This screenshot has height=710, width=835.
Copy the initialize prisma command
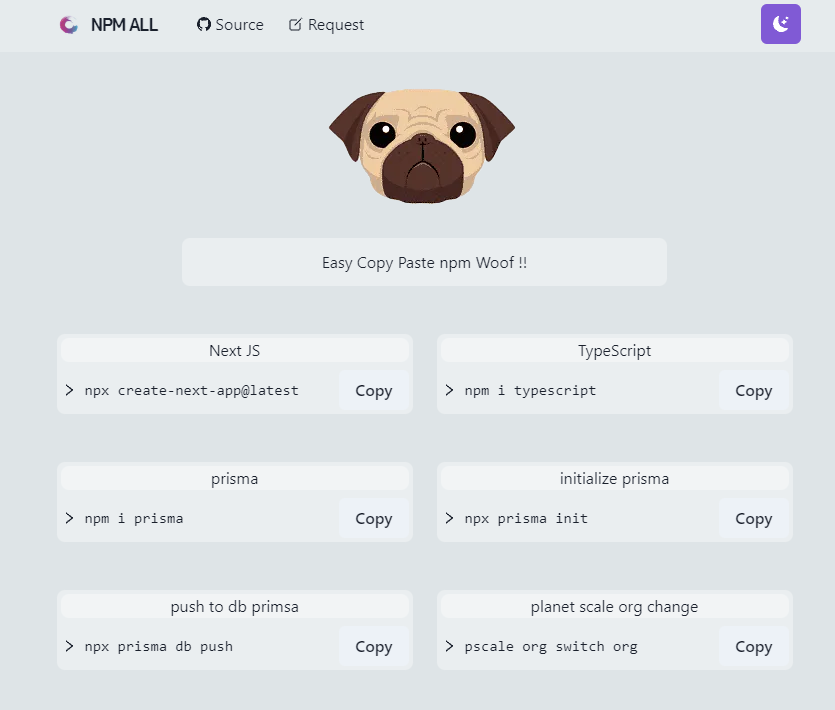pyautogui.click(x=753, y=518)
